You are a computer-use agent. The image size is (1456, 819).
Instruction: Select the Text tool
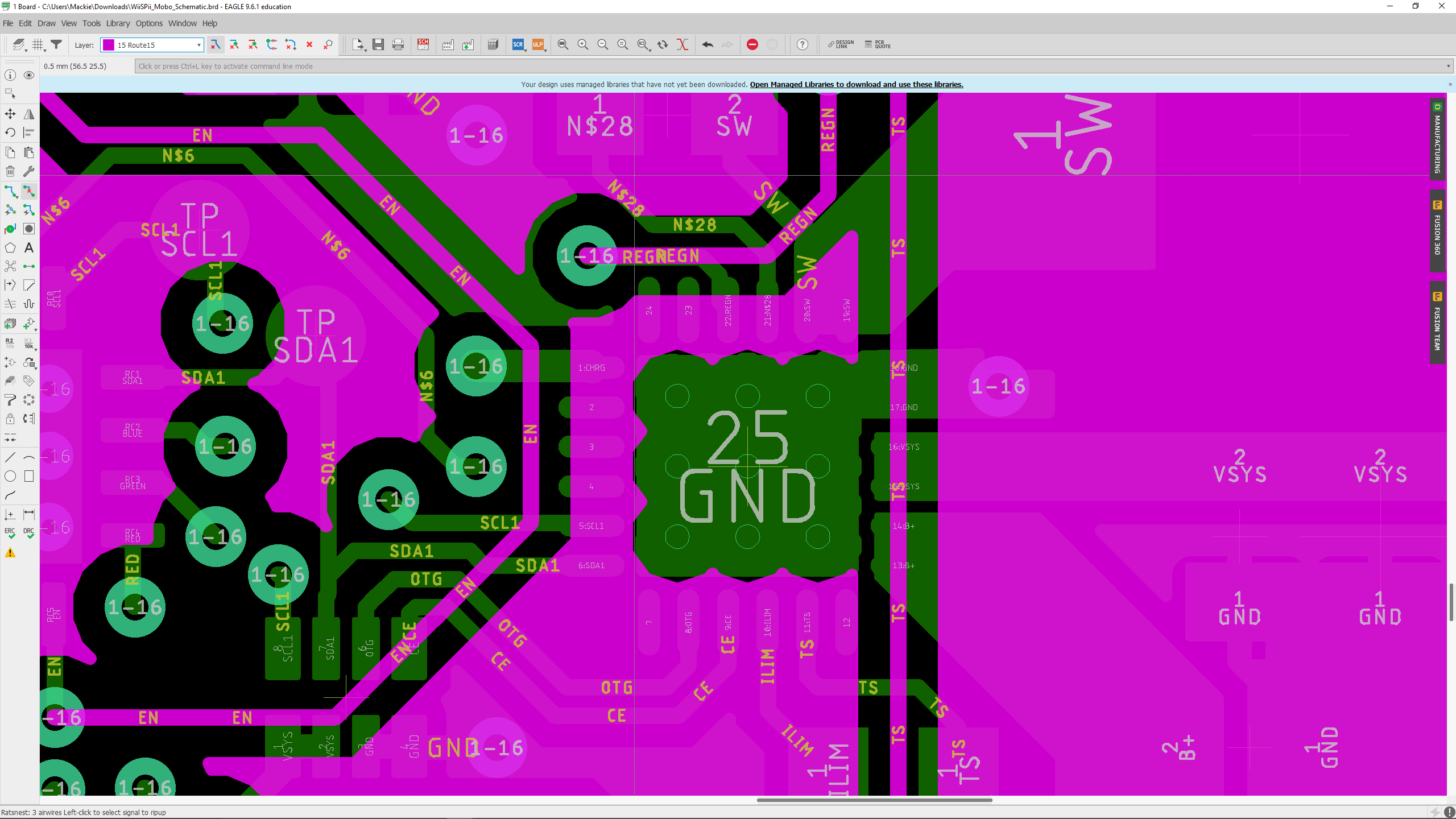29,247
